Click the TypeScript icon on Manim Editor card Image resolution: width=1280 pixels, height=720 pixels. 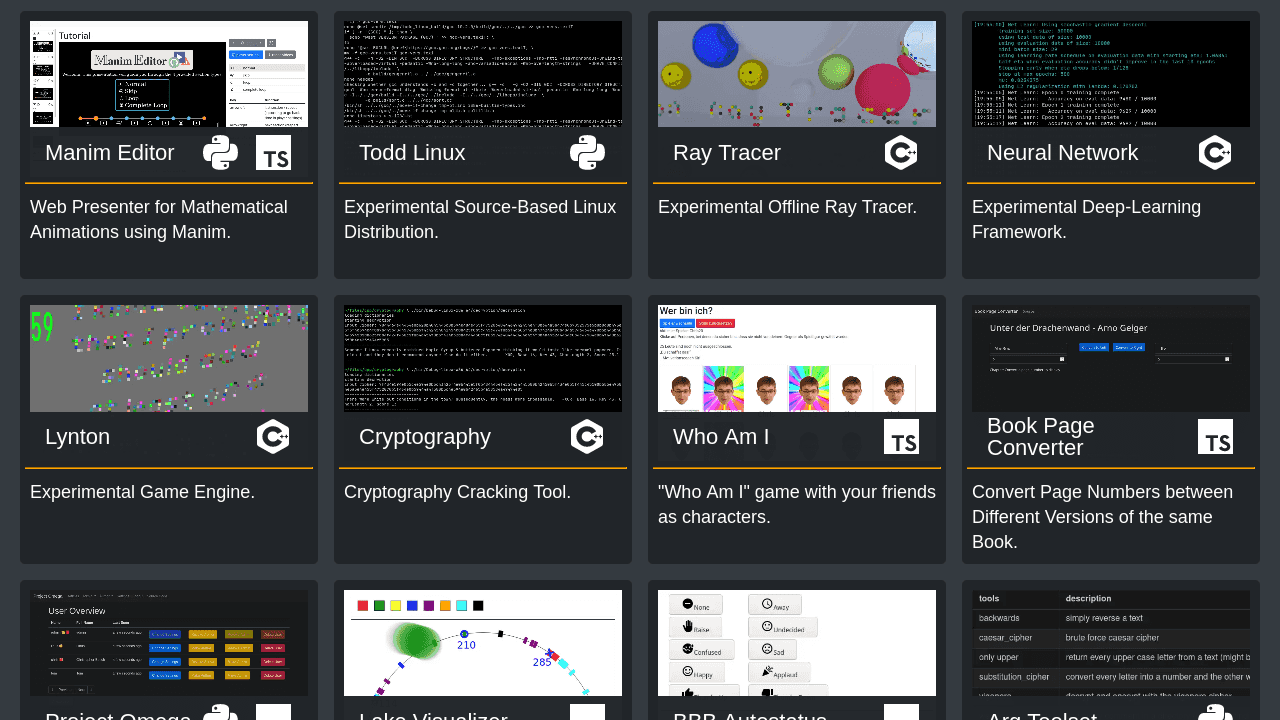pos(273,153)
